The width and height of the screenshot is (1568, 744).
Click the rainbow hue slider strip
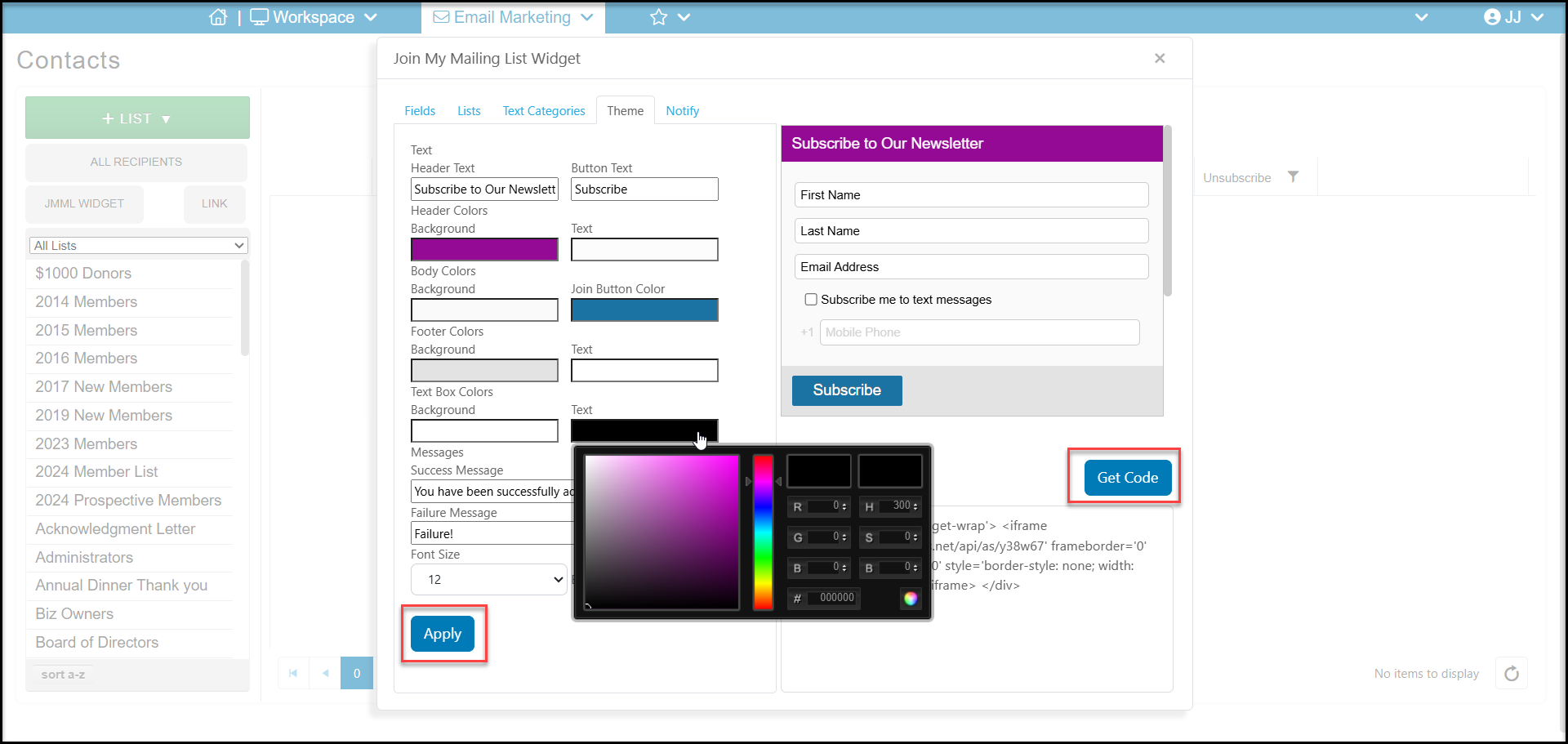[x=763, y=532]
